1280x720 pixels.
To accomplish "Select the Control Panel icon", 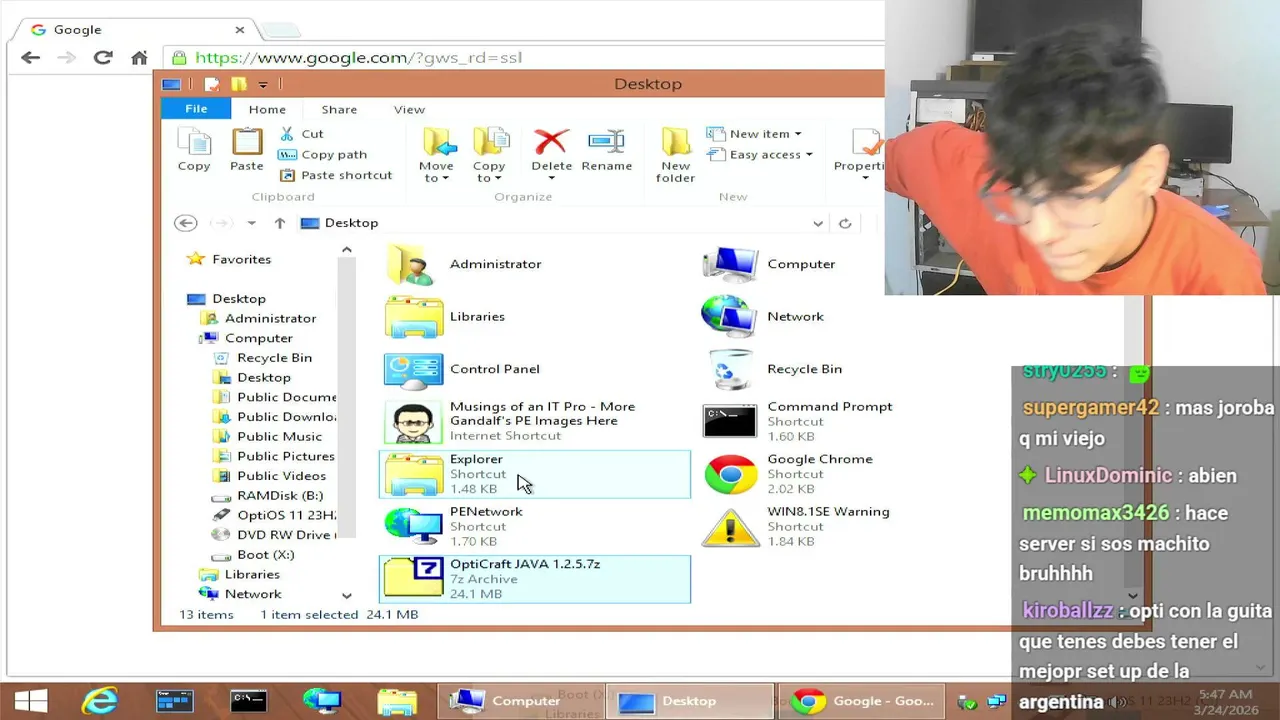I will tap(414, 369).
